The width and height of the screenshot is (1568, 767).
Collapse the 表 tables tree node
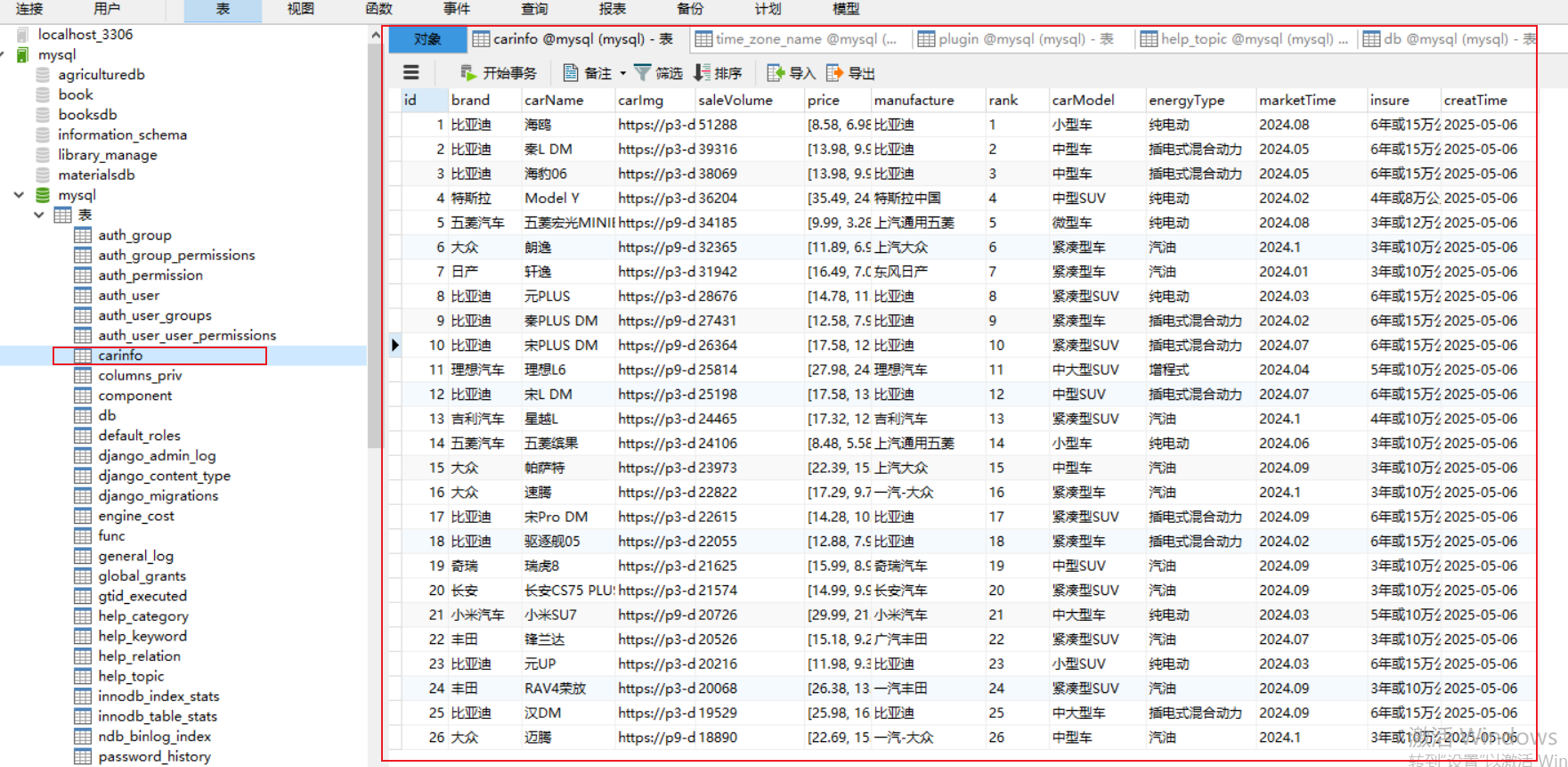click(x=39, y=215)
